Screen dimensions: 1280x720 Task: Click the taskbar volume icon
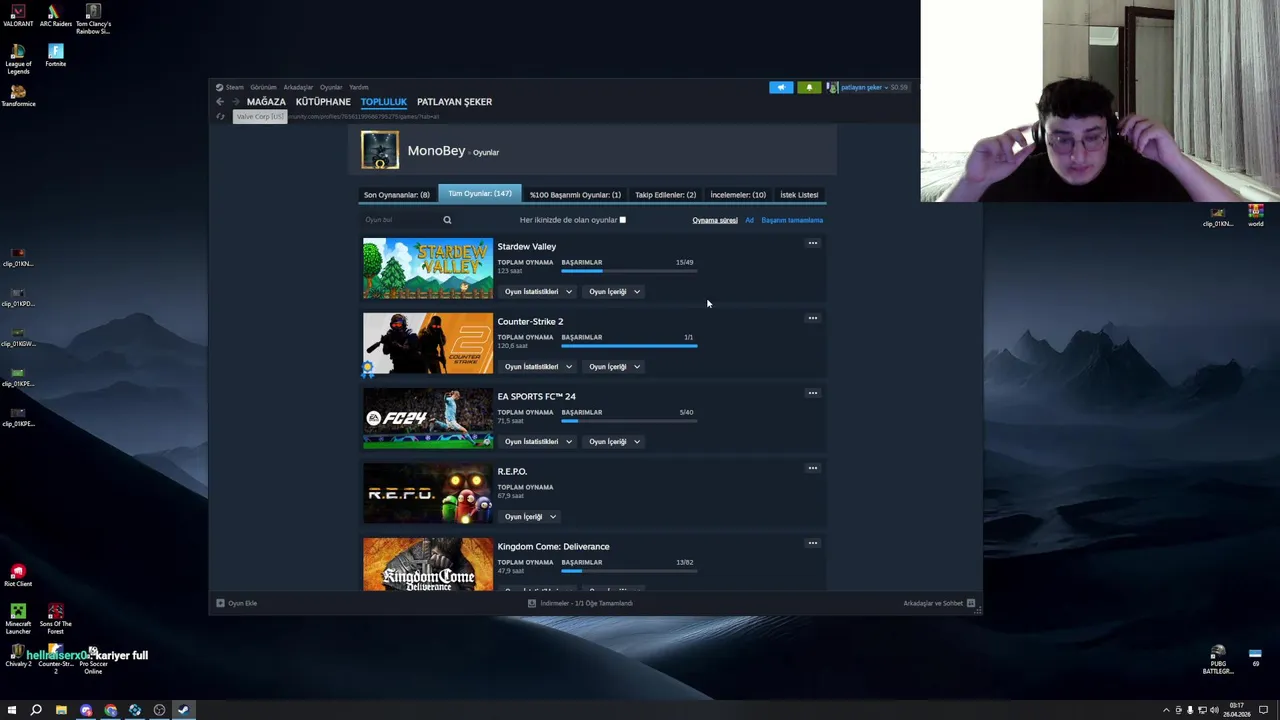click(x=1214, y=710)
